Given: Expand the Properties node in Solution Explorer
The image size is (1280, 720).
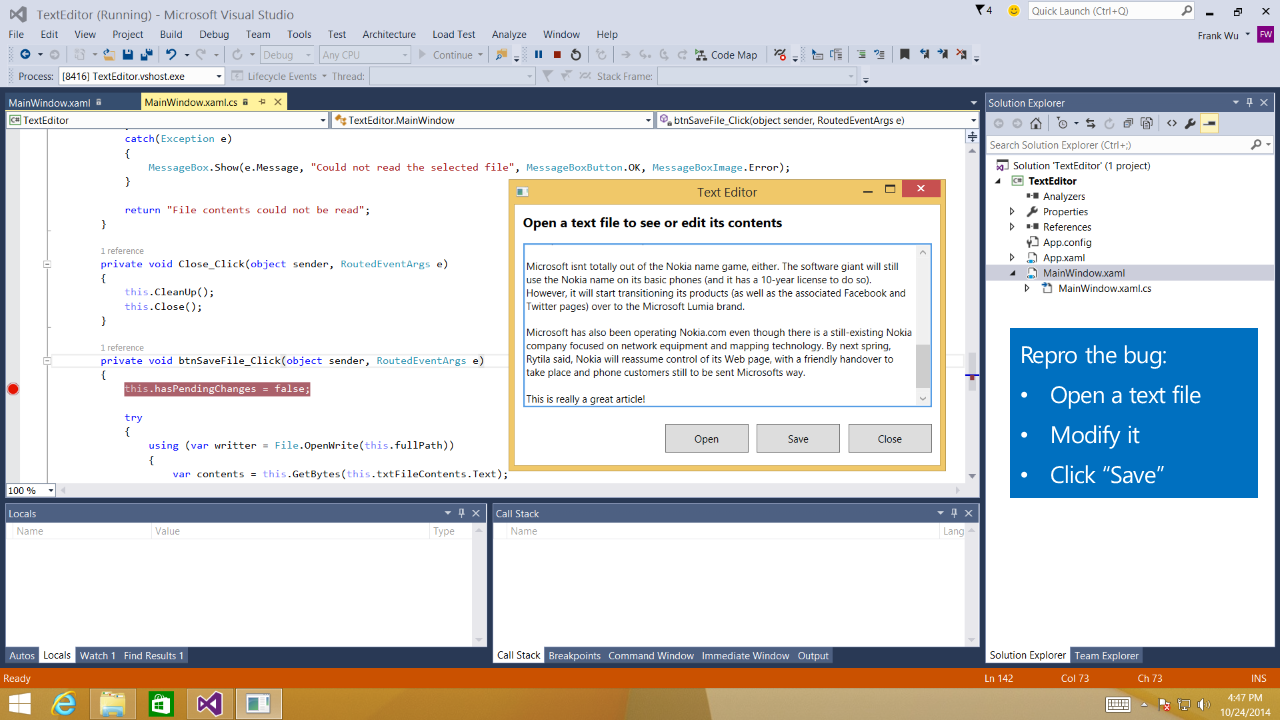Looking at the screenshot, I should point(1012,212).
